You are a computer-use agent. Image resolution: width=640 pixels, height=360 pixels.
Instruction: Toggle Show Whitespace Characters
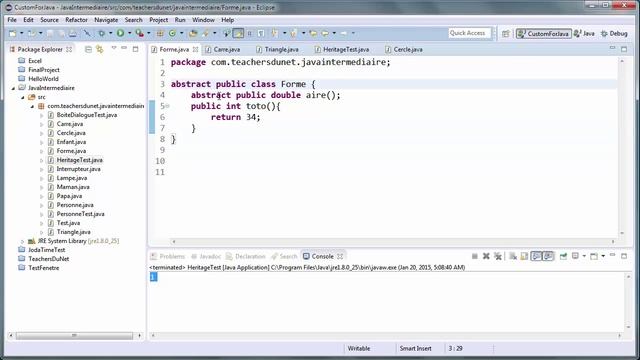click(x=261, y=33)
